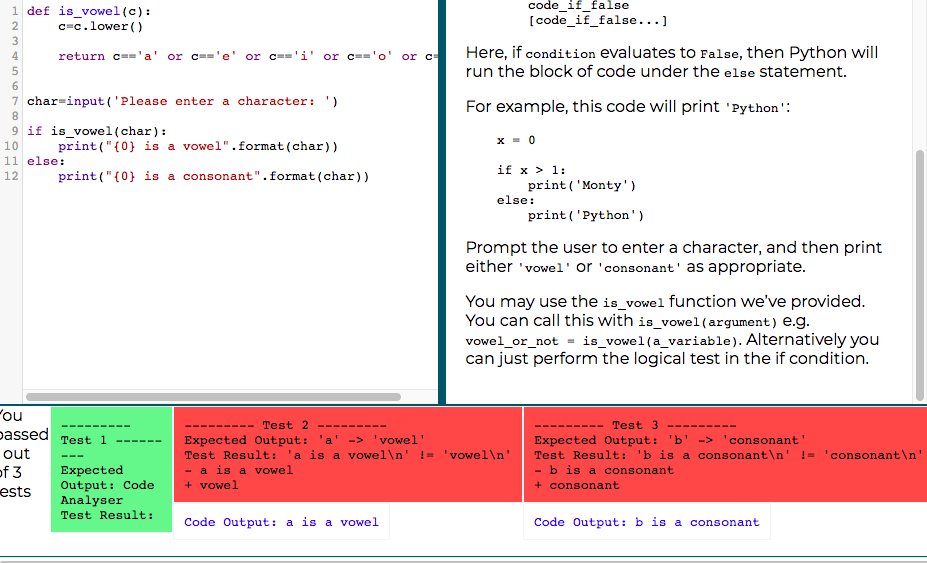Click the red Test 2 result box
This screenshot has width=927, height=563.
pos(348,454)
